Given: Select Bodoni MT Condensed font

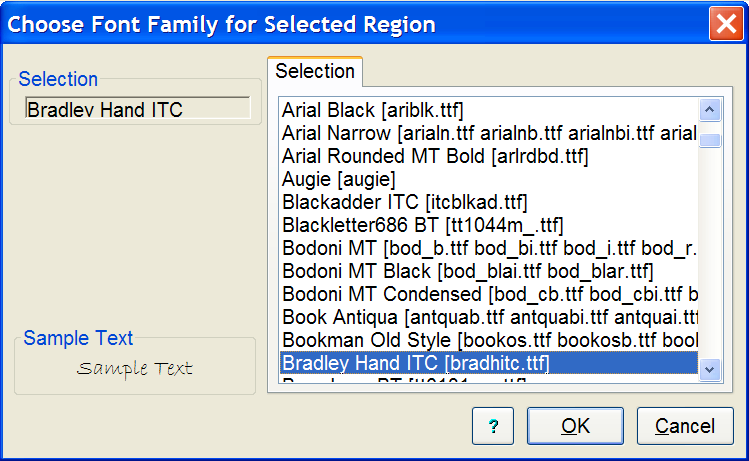Looking at the screenshot, I should pos(488,294).
